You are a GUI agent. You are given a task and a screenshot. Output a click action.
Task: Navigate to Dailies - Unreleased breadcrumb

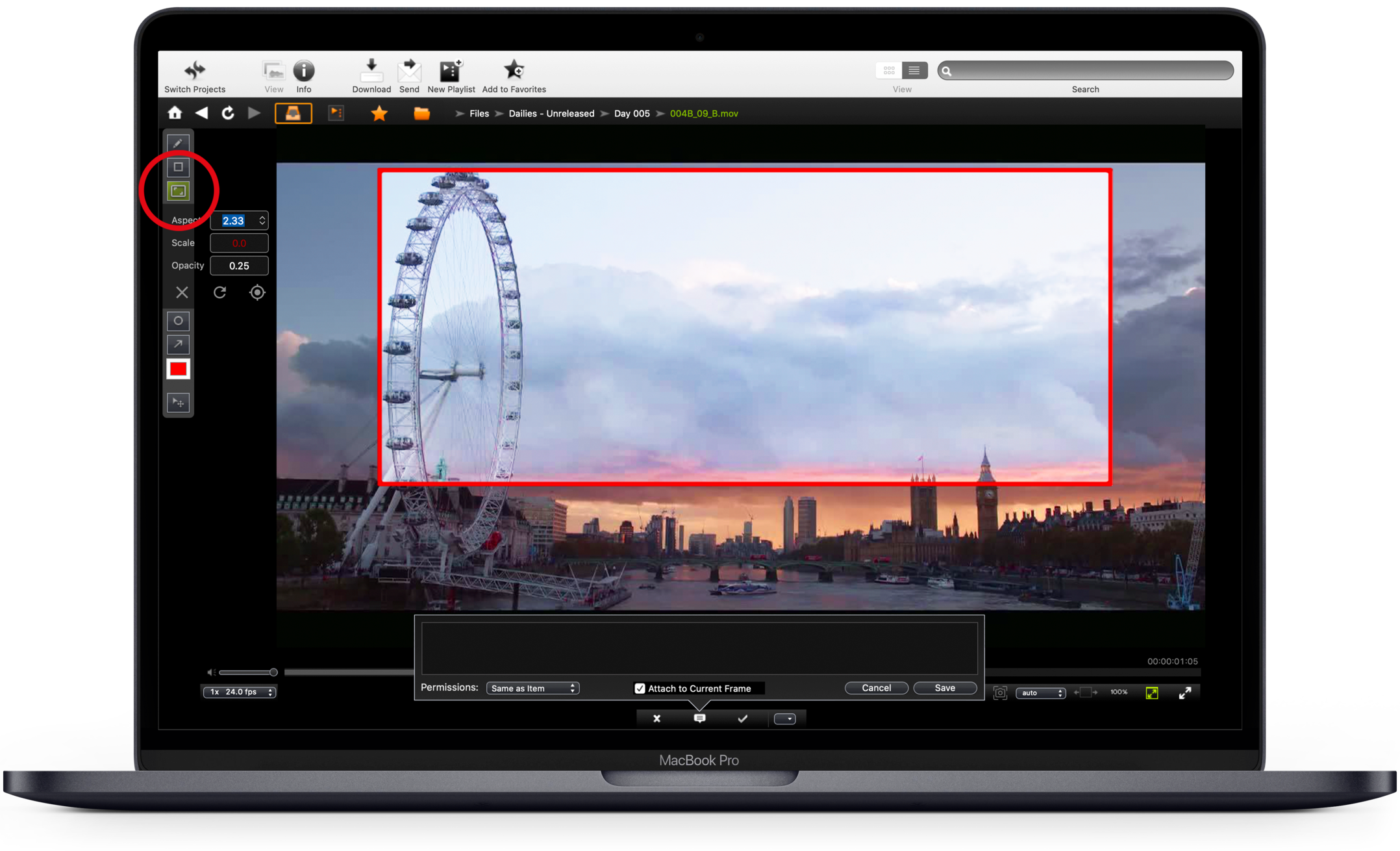[551, 113]
